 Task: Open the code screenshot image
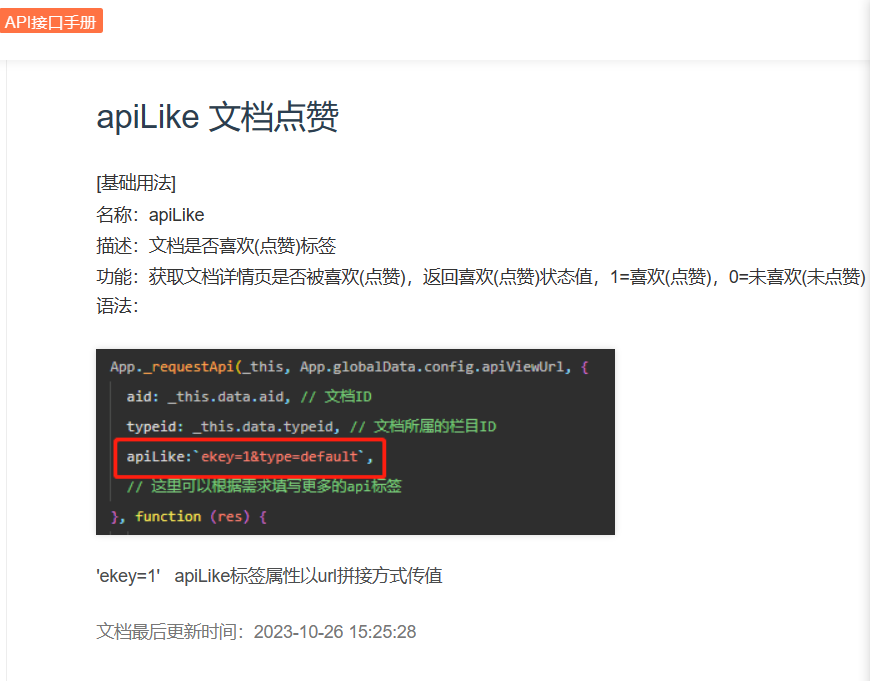355,442
